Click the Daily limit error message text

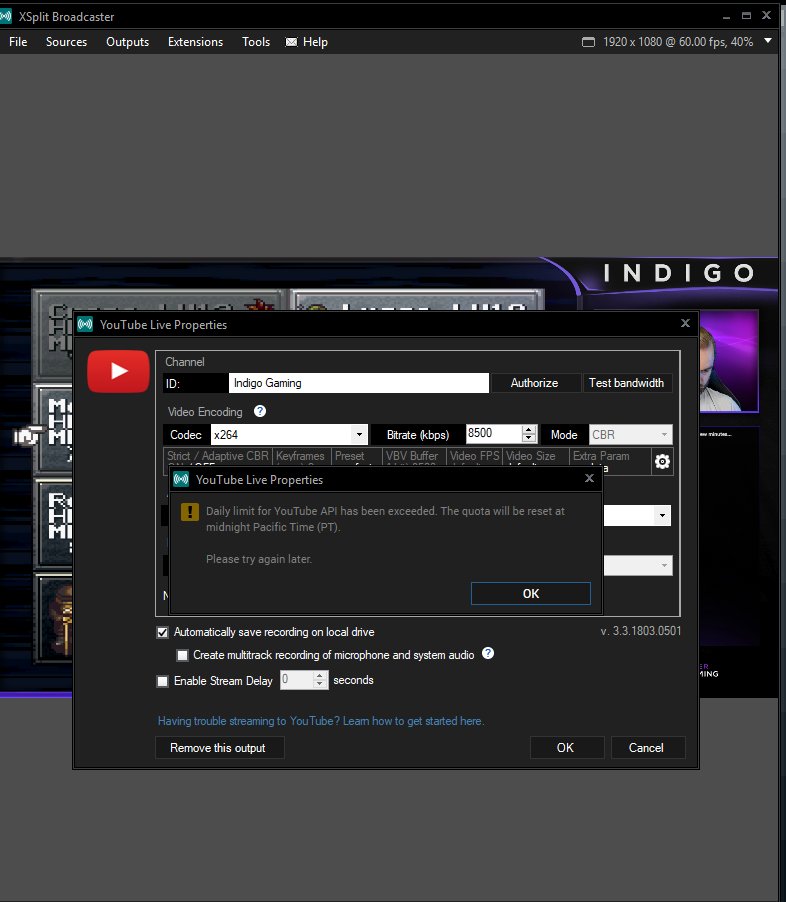pyautogui.click(x=385, y=519)
